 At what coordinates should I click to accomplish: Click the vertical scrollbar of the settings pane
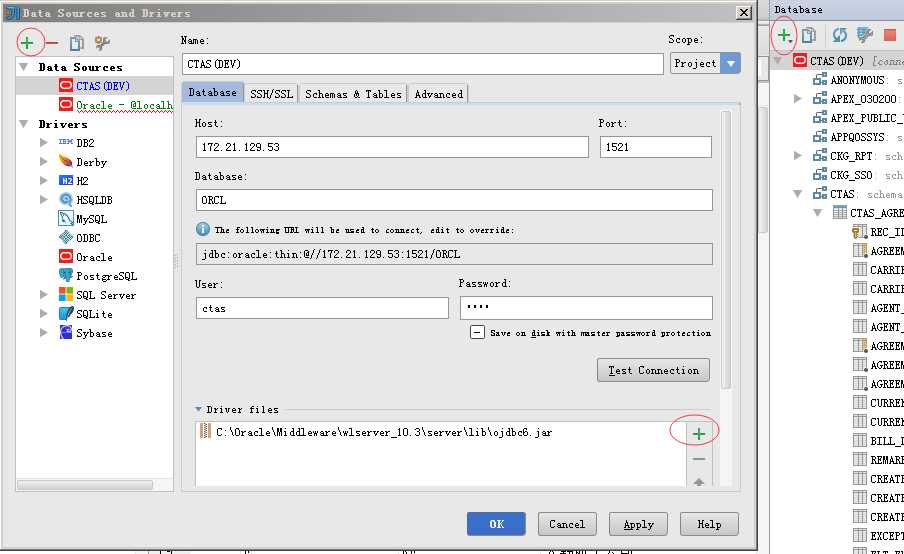tap(726, 250)
